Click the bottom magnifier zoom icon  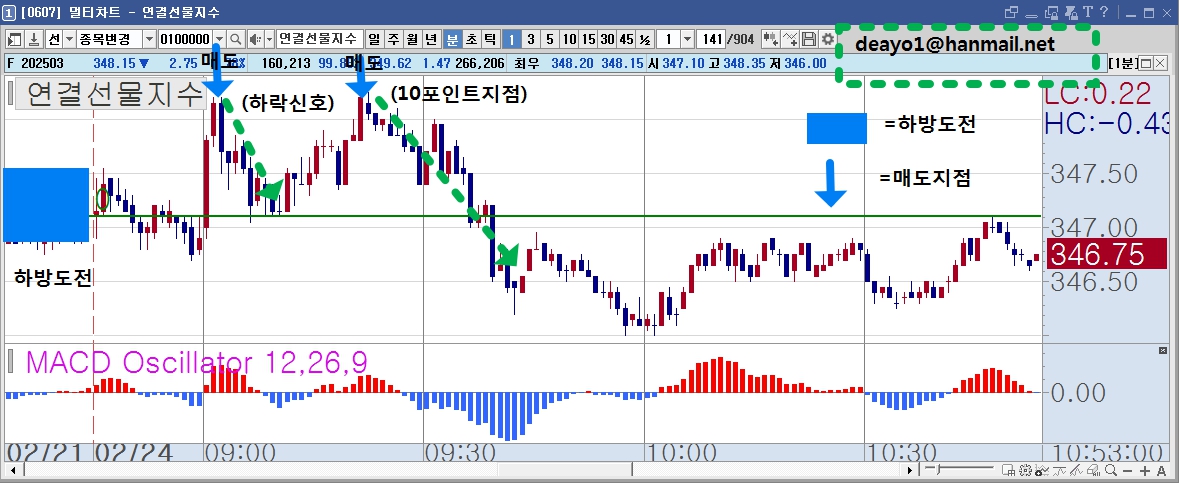(1111, 470)
